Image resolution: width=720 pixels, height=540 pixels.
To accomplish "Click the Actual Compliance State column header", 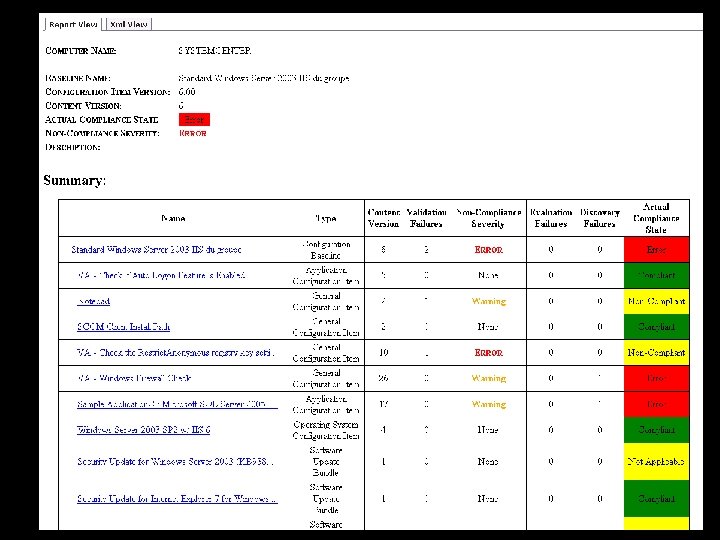I will point(656,218).
